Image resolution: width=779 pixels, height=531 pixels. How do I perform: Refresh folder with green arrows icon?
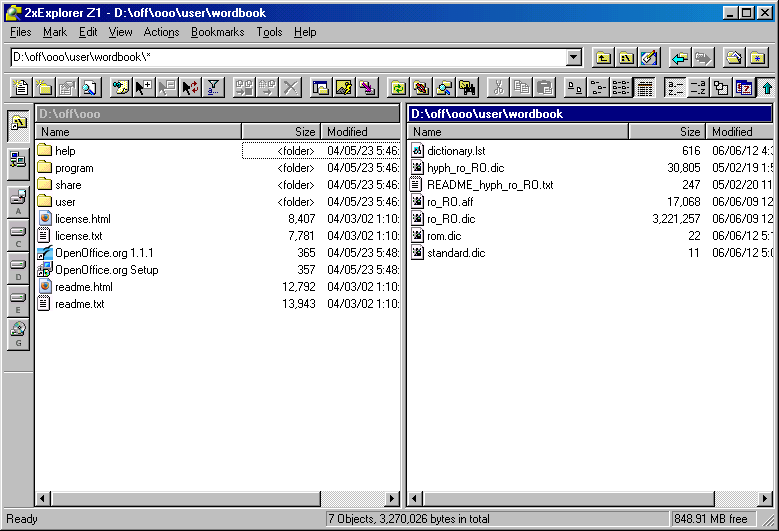(398, 88)
